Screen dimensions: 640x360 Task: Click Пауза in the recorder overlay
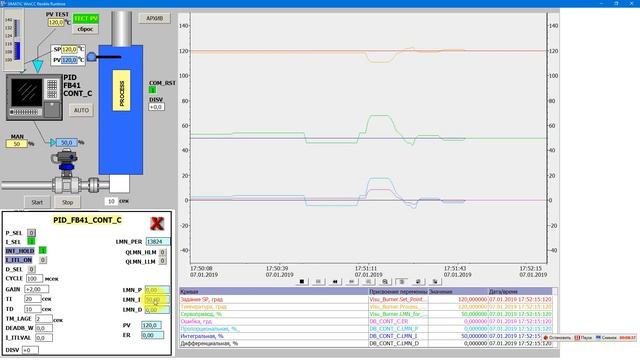584,338
